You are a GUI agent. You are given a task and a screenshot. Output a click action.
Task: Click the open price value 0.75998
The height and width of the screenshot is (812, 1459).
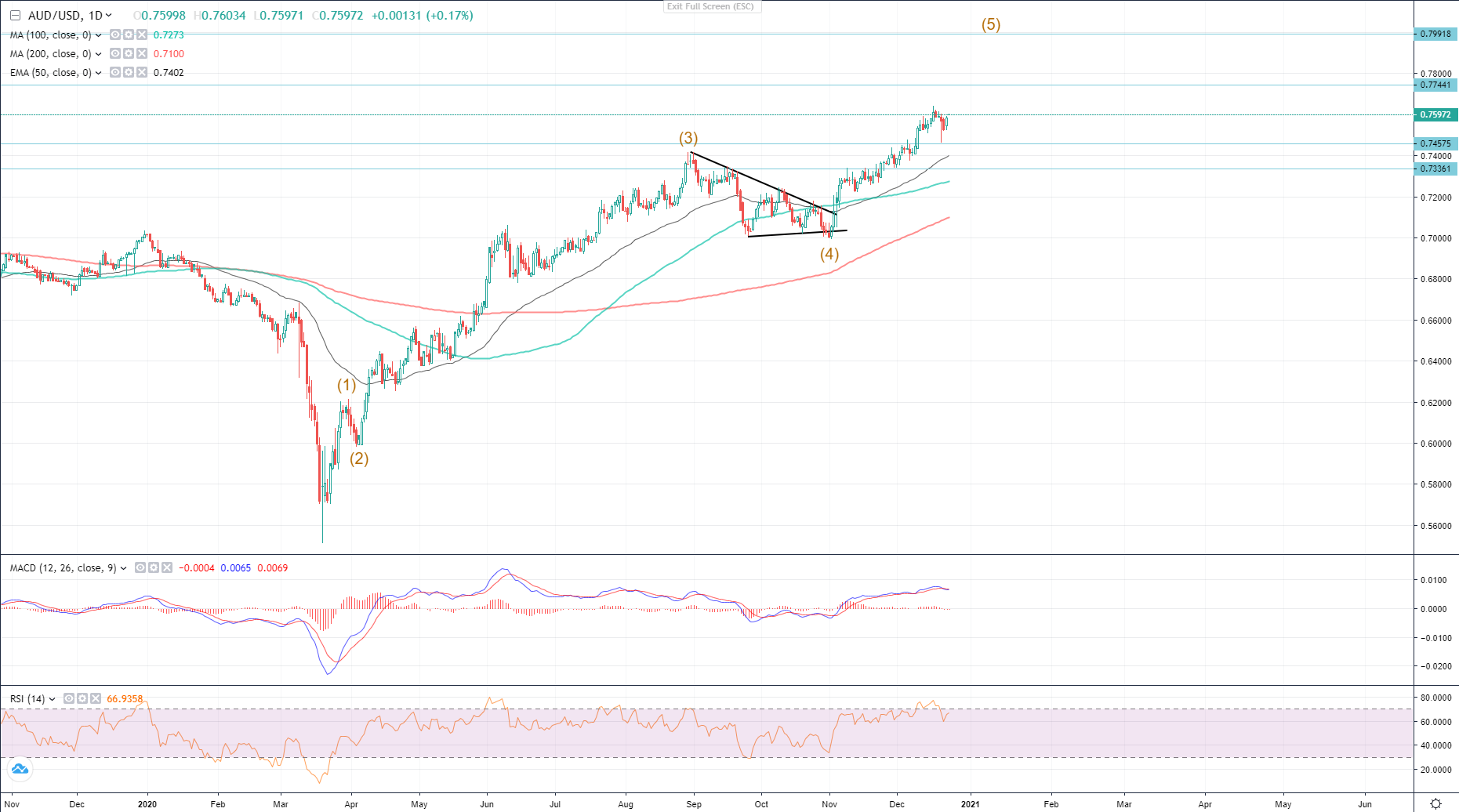163,16
